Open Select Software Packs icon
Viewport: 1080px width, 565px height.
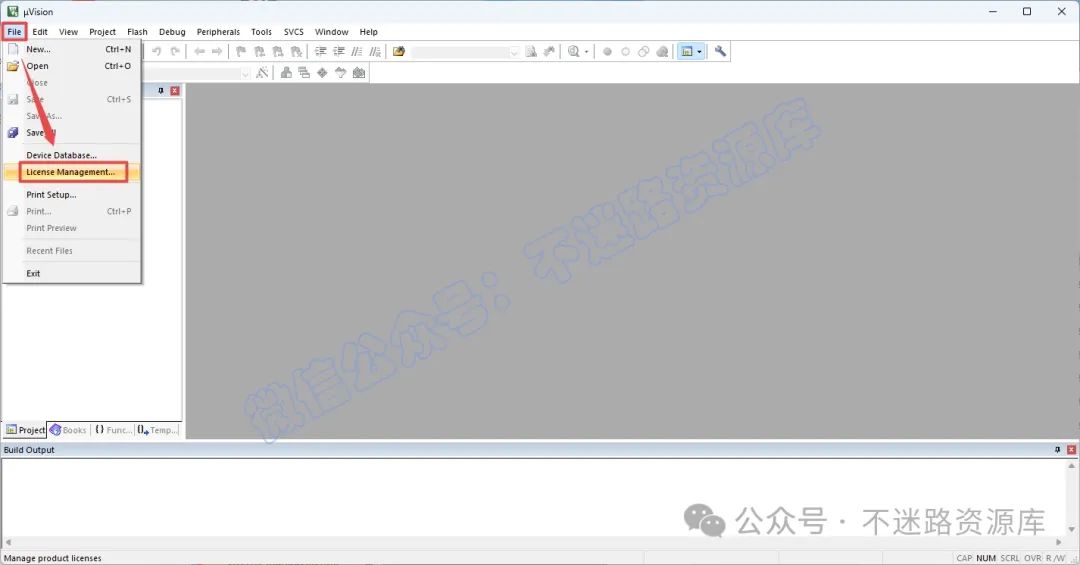(340, 73)
